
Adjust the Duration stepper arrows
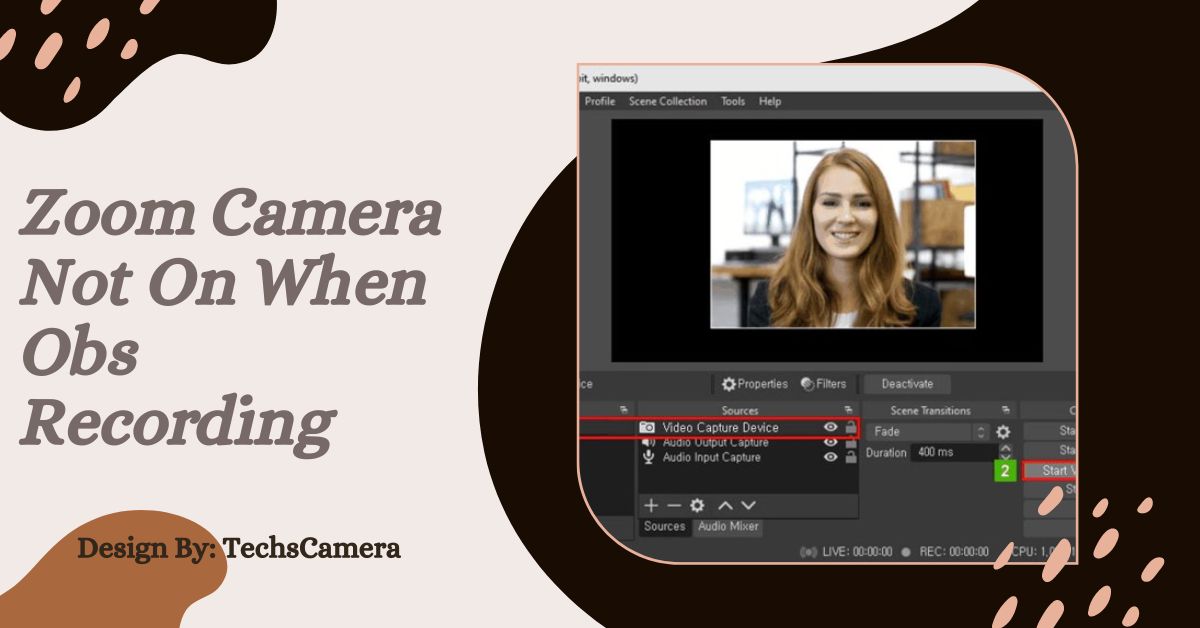point(1004,452)
